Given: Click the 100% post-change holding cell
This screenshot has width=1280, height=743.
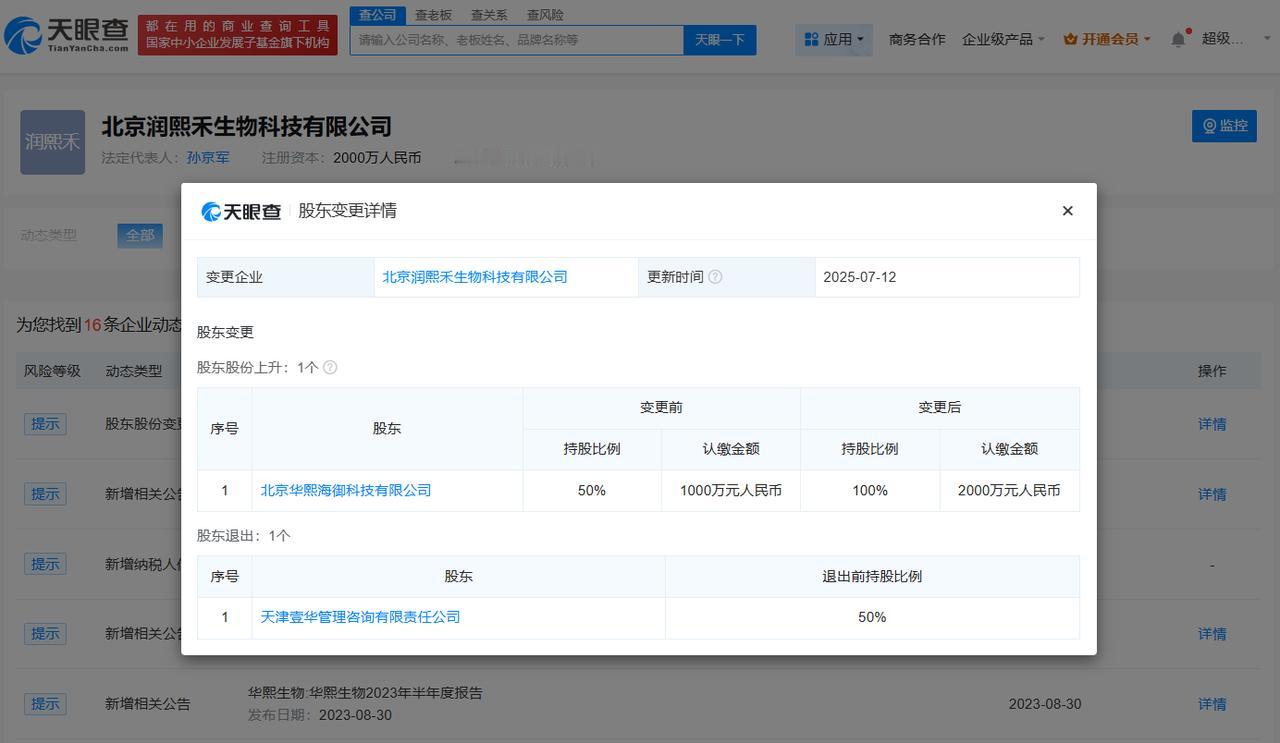Looking at the screenshot, I should (870, 490).
